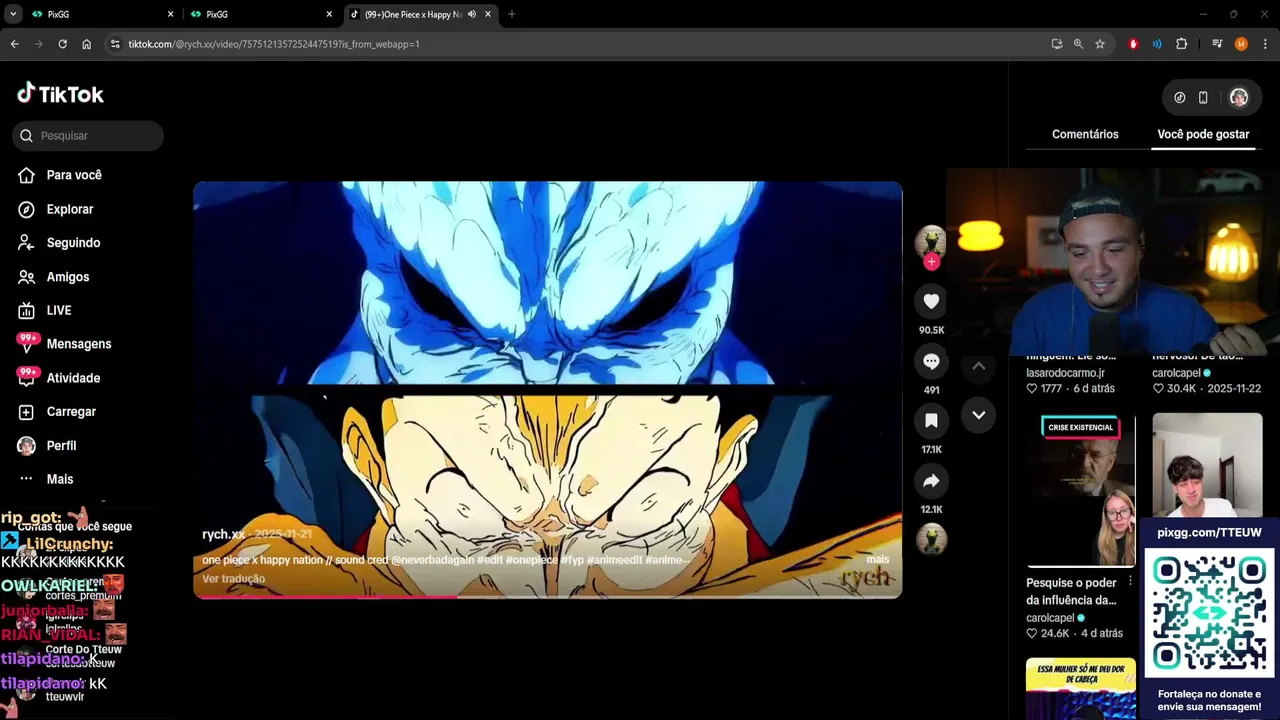Open 'Pesquise o poder da influência' video title
The image size is (1280, 720).
pos(1071,592)
